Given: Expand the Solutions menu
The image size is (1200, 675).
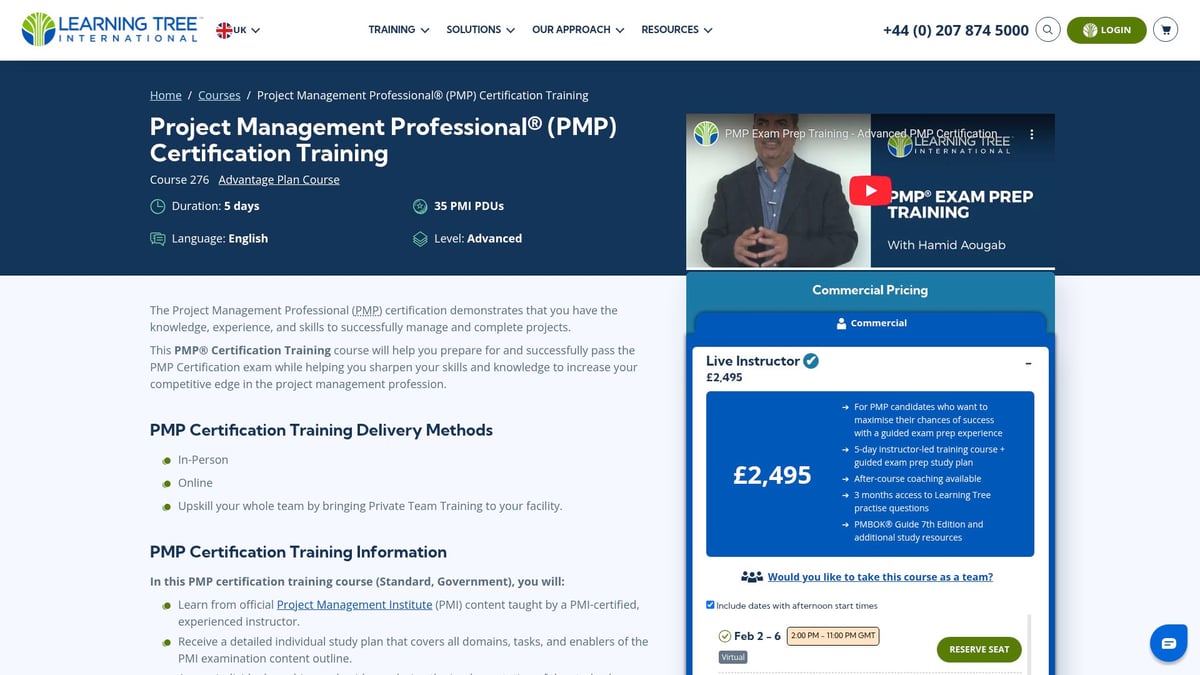Looking at the screenshot, I should [x=480, y=30].
